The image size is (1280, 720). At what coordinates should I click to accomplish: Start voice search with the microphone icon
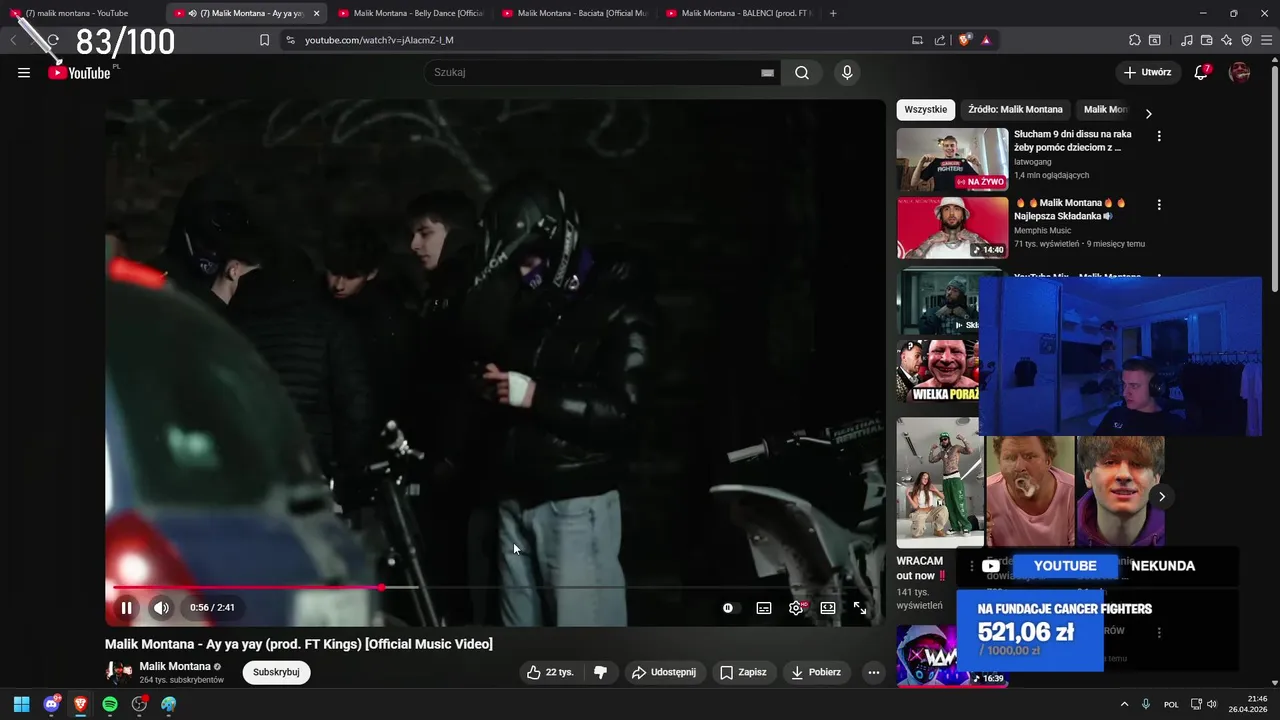click(847, 72)
